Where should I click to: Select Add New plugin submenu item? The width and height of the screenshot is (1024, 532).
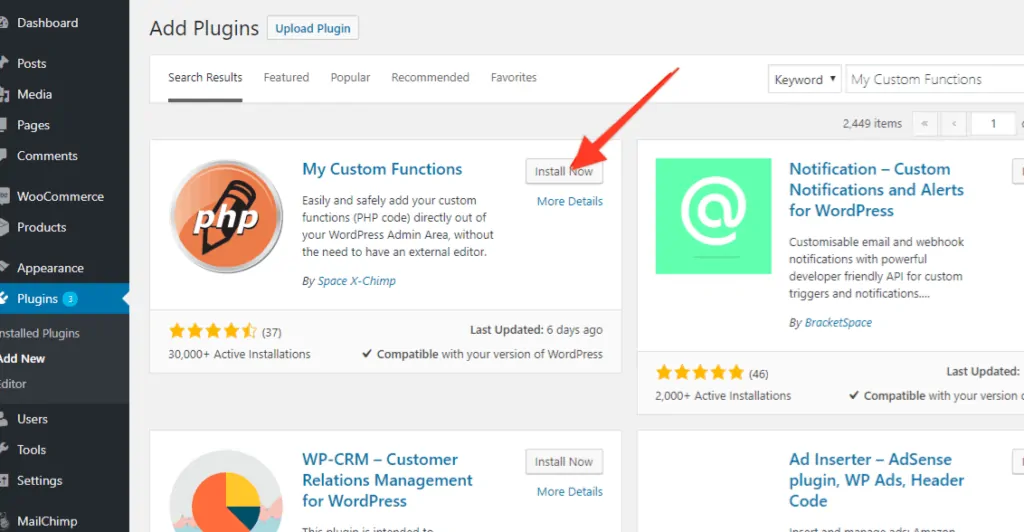(x=22, y=358)
